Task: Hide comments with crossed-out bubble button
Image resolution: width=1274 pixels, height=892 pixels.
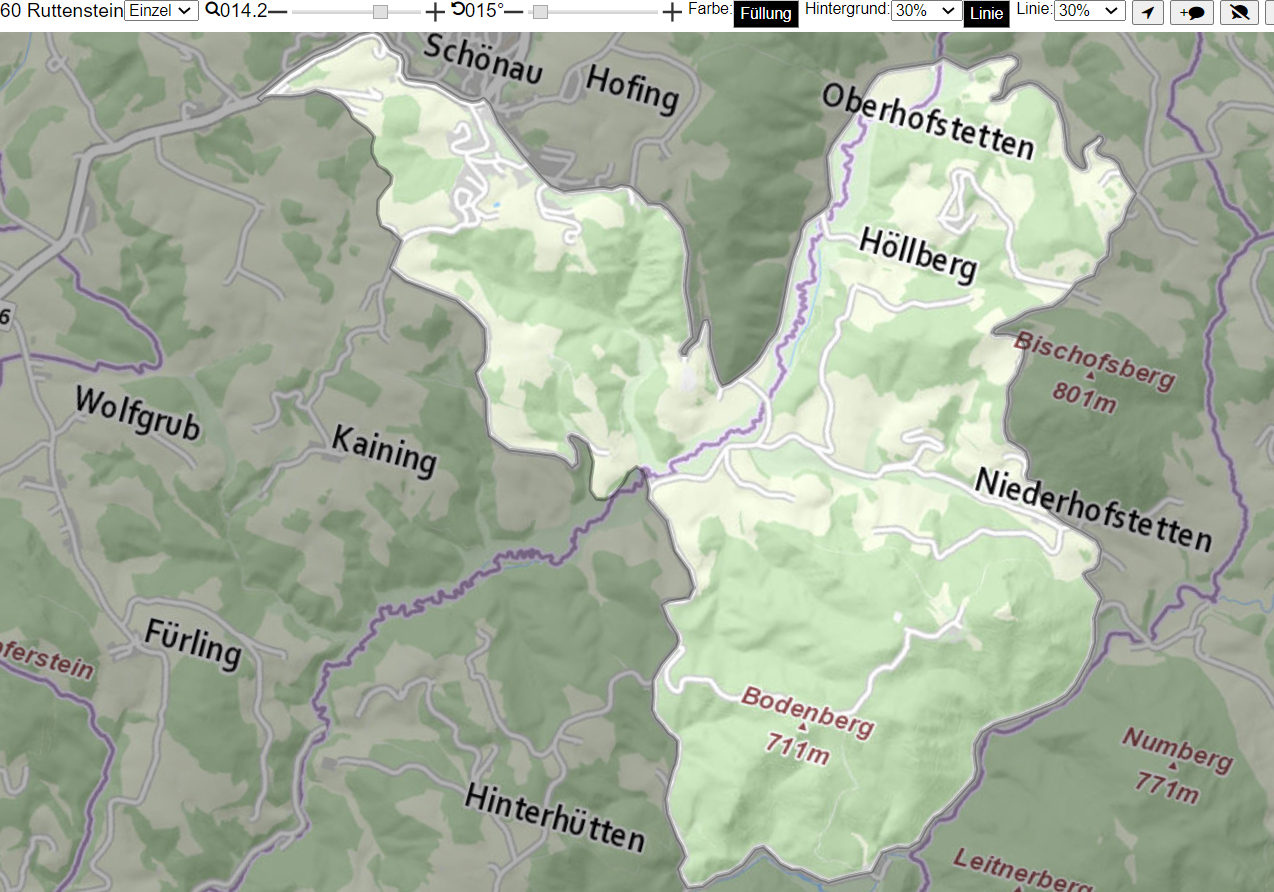Action: coord(1240,12)
